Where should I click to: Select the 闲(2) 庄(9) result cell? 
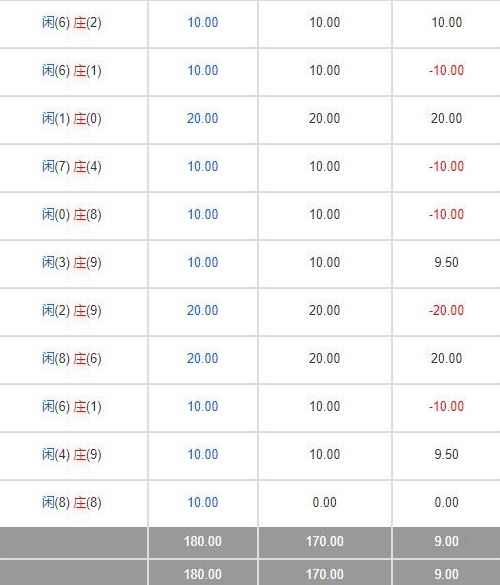point(72,310)
